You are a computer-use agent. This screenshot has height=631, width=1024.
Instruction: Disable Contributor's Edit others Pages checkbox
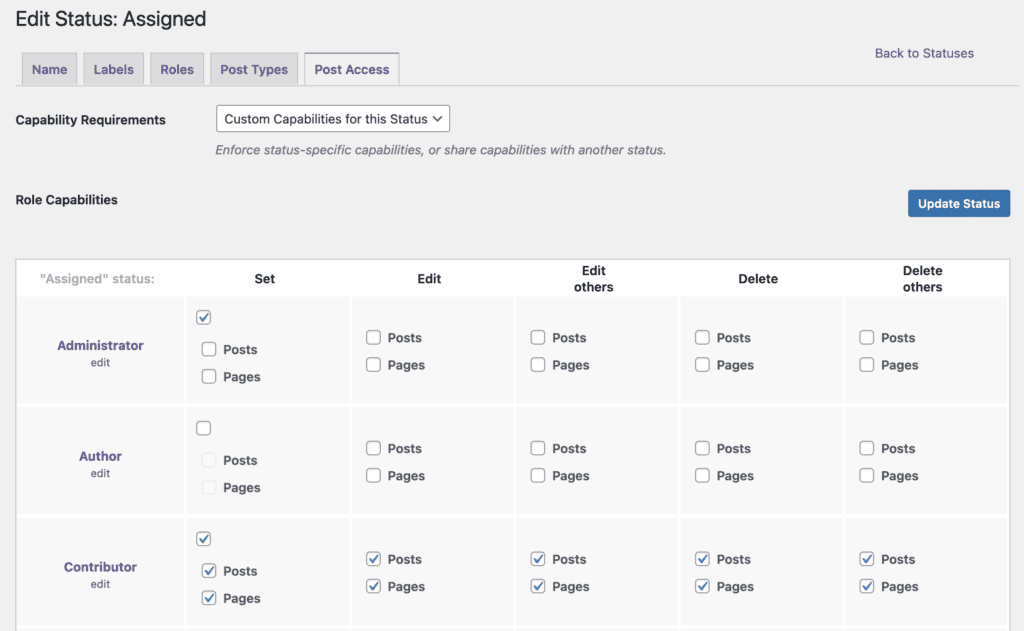[x=538, y=586]
